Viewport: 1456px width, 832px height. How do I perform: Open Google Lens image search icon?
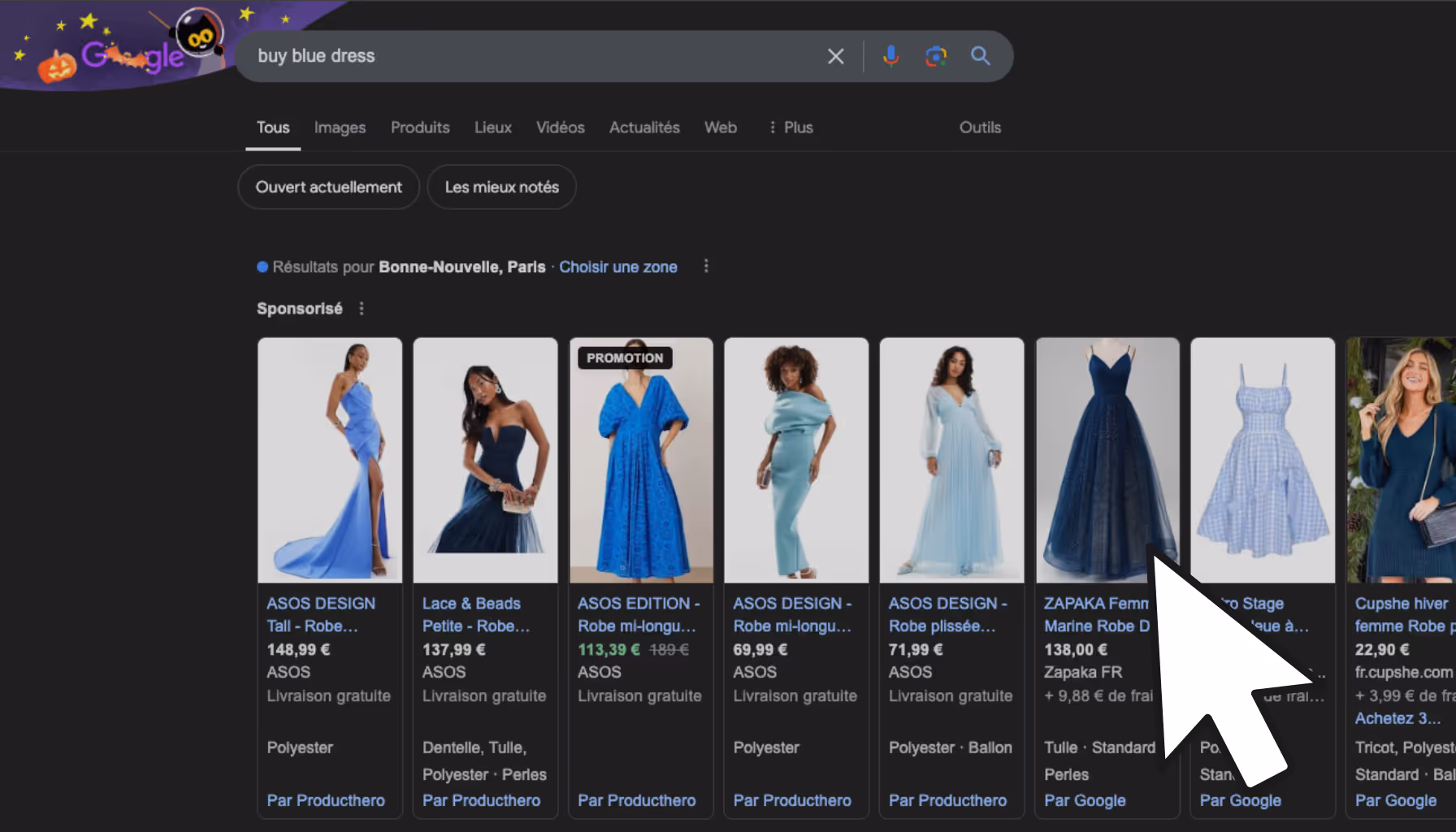tap(936, 56)
